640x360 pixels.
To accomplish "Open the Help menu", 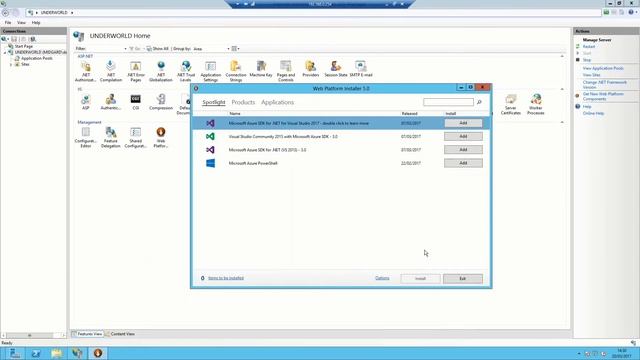I will coord(36,23).
